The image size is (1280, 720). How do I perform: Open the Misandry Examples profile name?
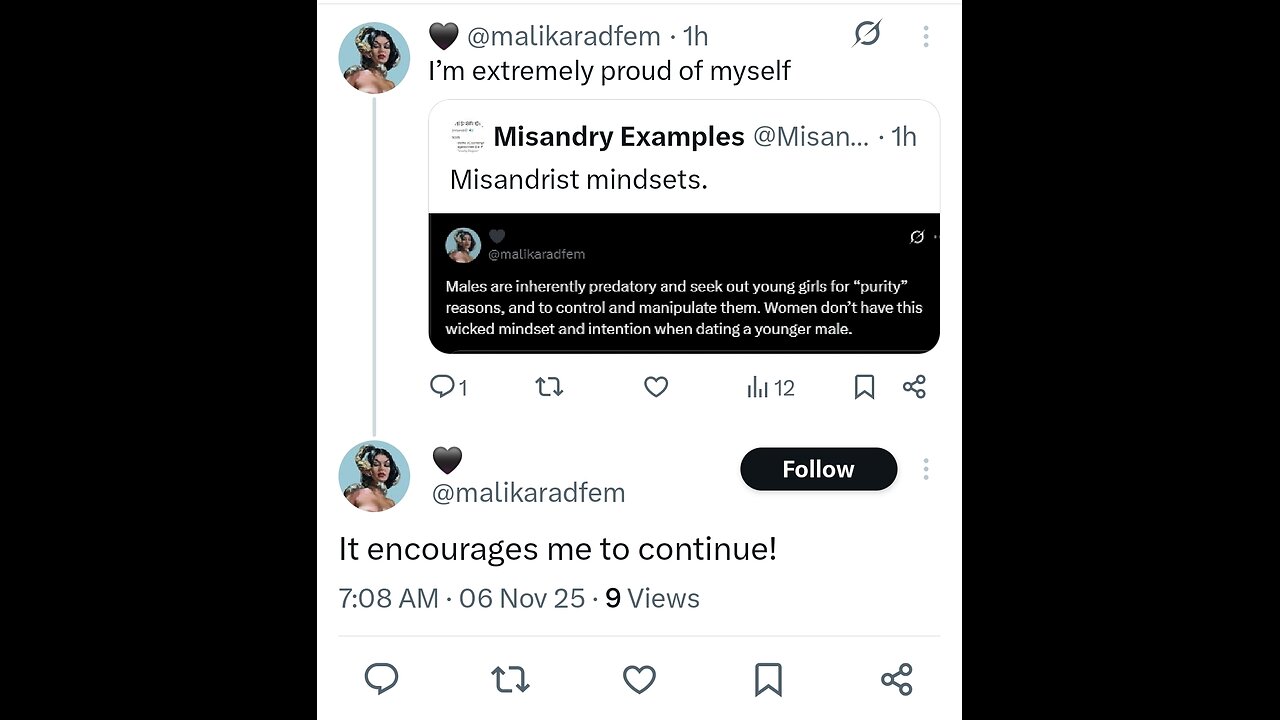coord(618,136)
